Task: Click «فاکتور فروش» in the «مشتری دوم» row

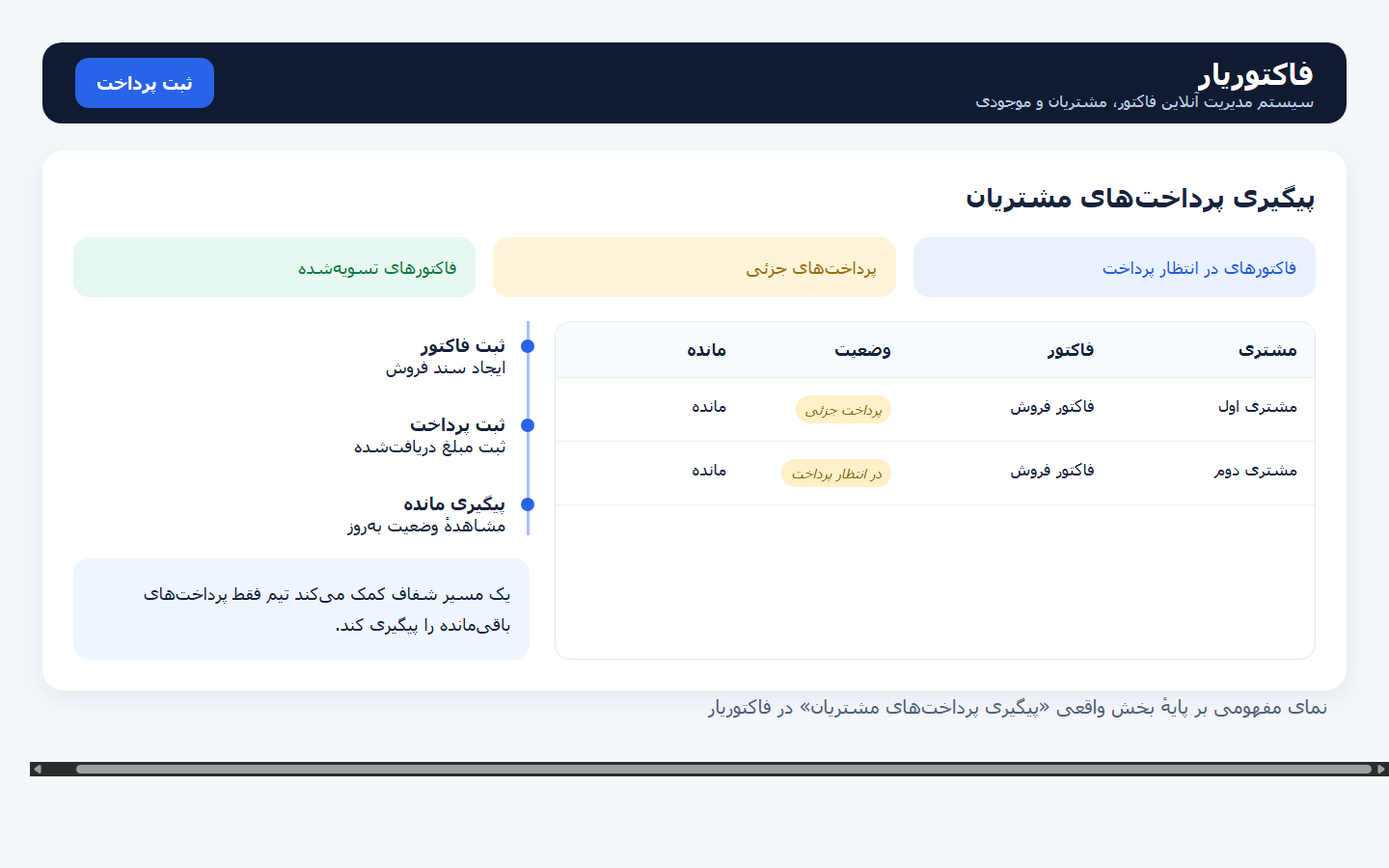Action: click(x=1052, y=471)
